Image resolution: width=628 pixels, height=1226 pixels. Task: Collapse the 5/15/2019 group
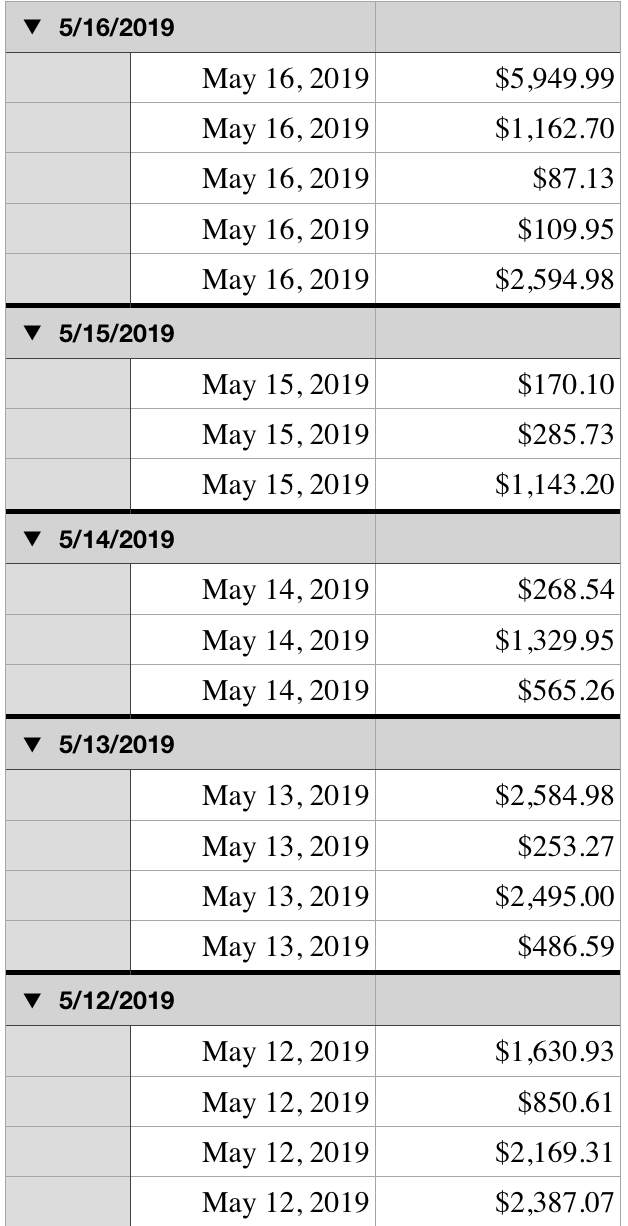pos(36,333)
